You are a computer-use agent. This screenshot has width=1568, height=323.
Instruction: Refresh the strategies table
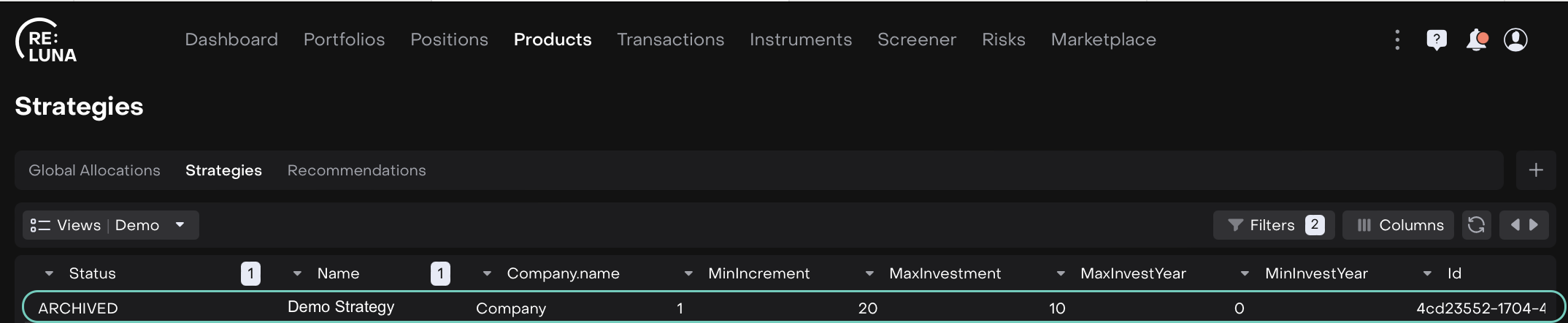coord(1476,225)
